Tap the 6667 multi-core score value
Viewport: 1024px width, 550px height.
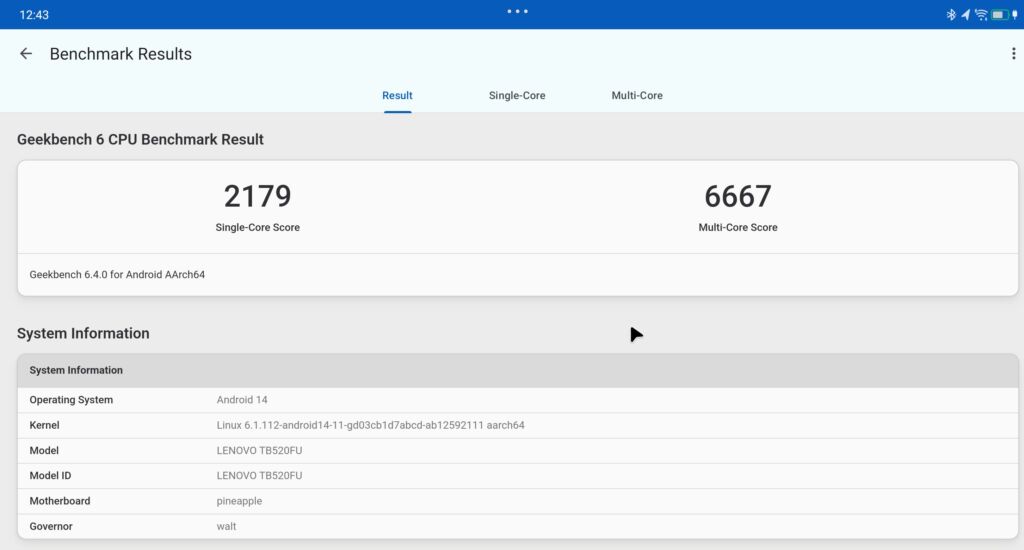point(738,196)
